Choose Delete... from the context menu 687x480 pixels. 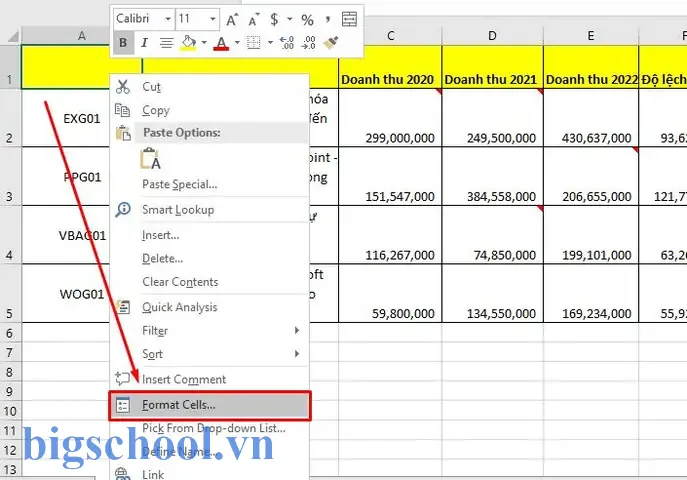(x=209, y=258)
